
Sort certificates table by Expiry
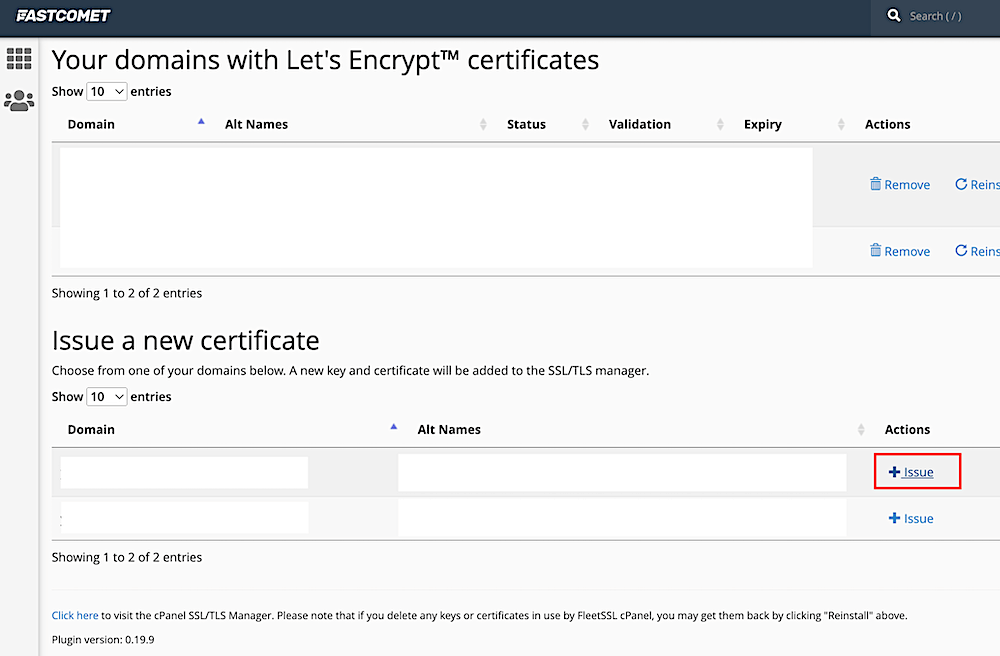coord(763,125)
